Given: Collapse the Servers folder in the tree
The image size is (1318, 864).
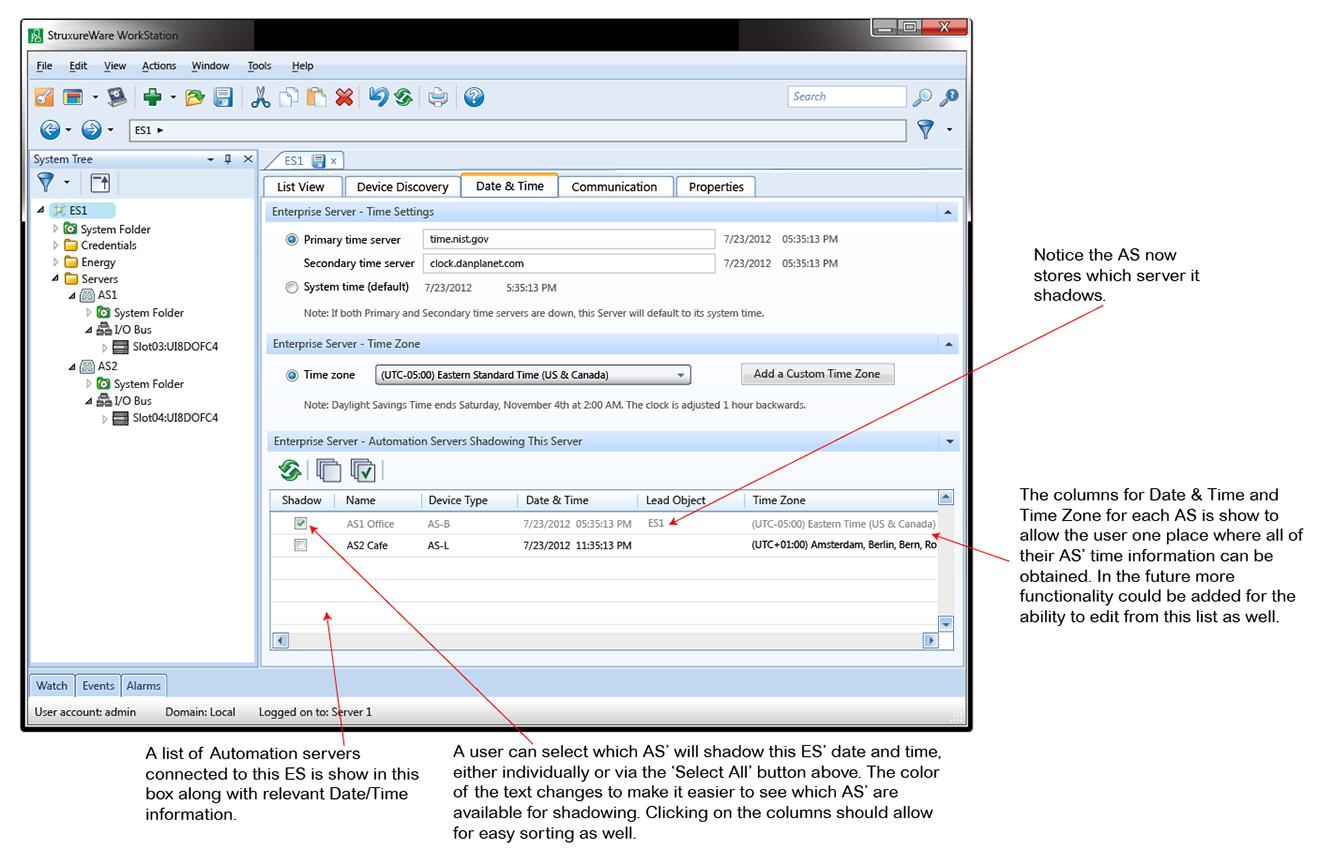Looking at the screenshot, I should coord(56,279).
